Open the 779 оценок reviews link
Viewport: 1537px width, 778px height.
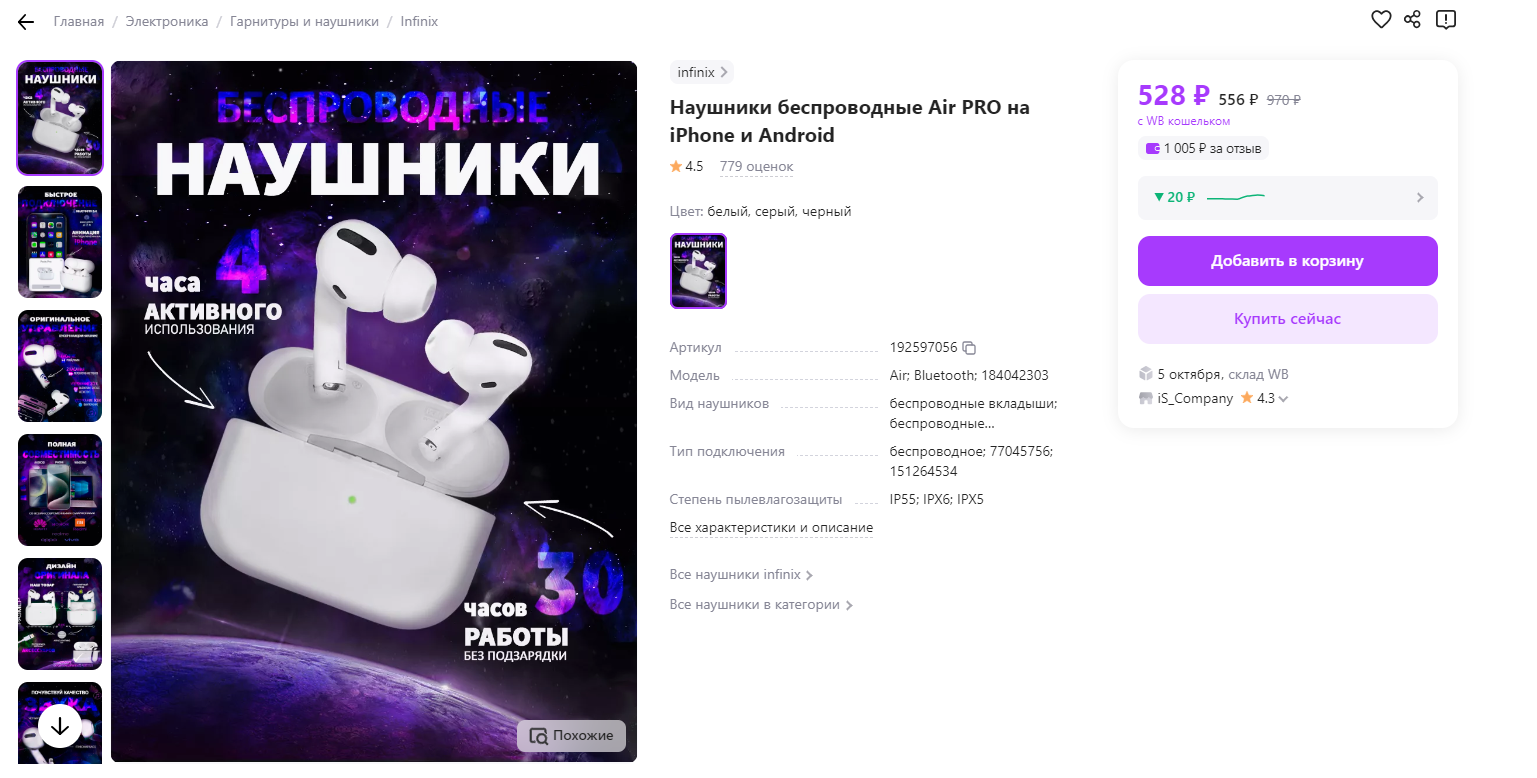pyautogui.click(x=756, y=166)
